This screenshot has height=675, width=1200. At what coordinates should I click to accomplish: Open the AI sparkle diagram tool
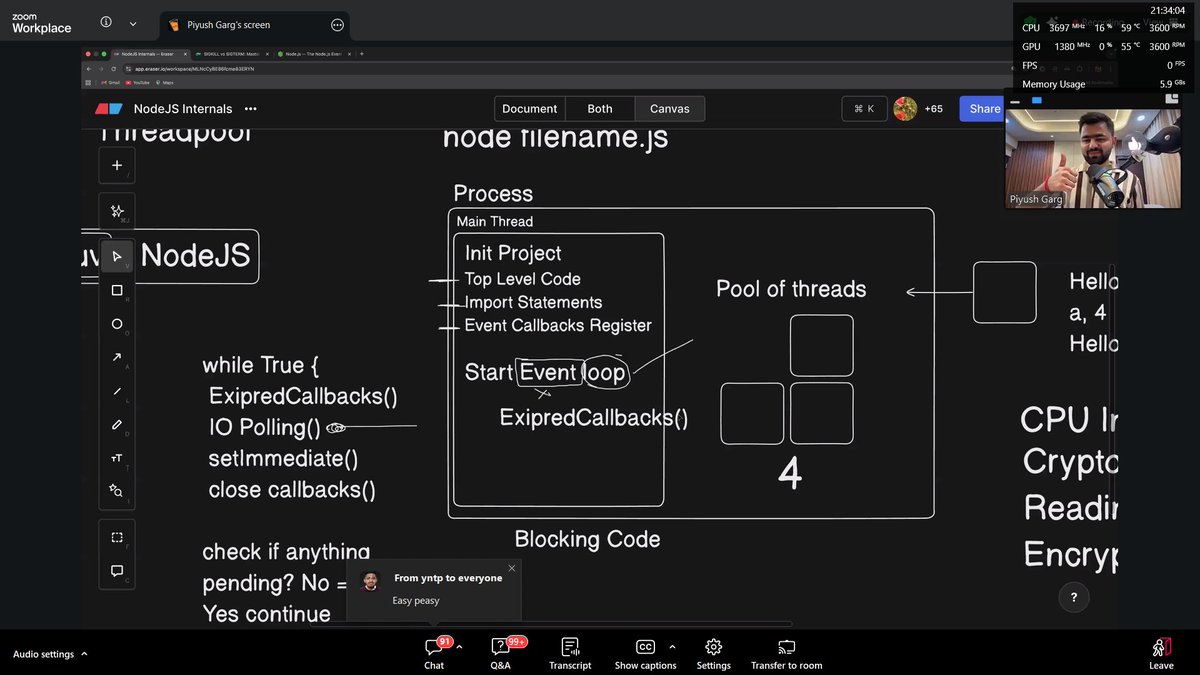117,211
